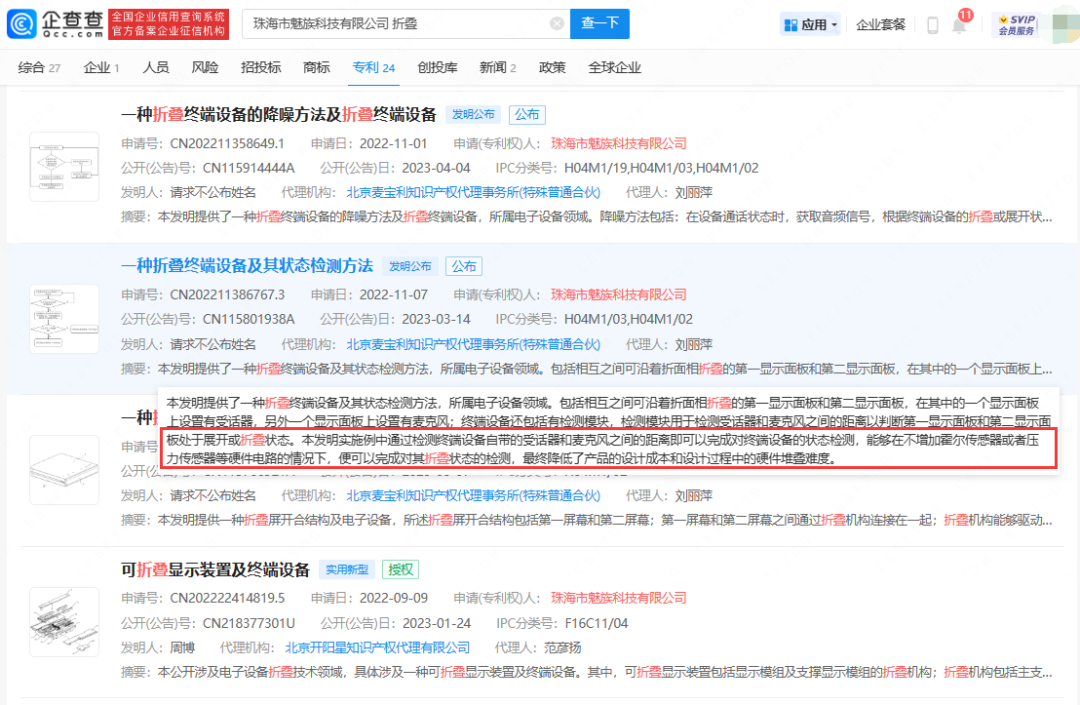The width and height of the screenshot is (1080, 705).
Task: Select the 全球企业 tab
Action: (614, 67)
